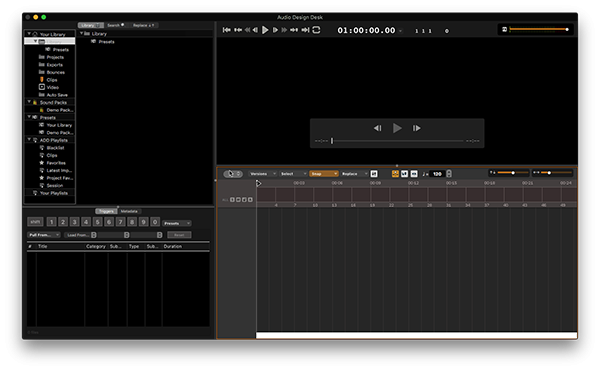Viewport: 600px width, 371px height.
Task: Click the Reset button in Triggers panel
Action: (x=179, y=235)
